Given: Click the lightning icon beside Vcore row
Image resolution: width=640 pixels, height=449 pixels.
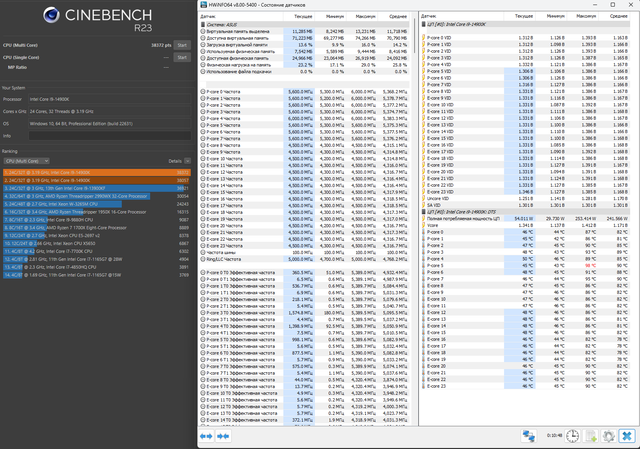Looking at the screenshot, I should tap(424, 225).
